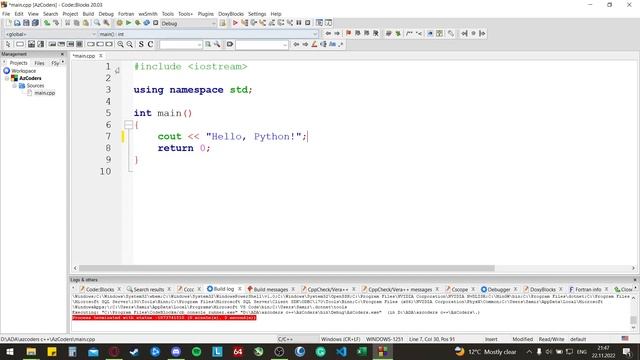Click line 10 in the code editor
The width and height of the screenshot is (640, 360).
106,171
